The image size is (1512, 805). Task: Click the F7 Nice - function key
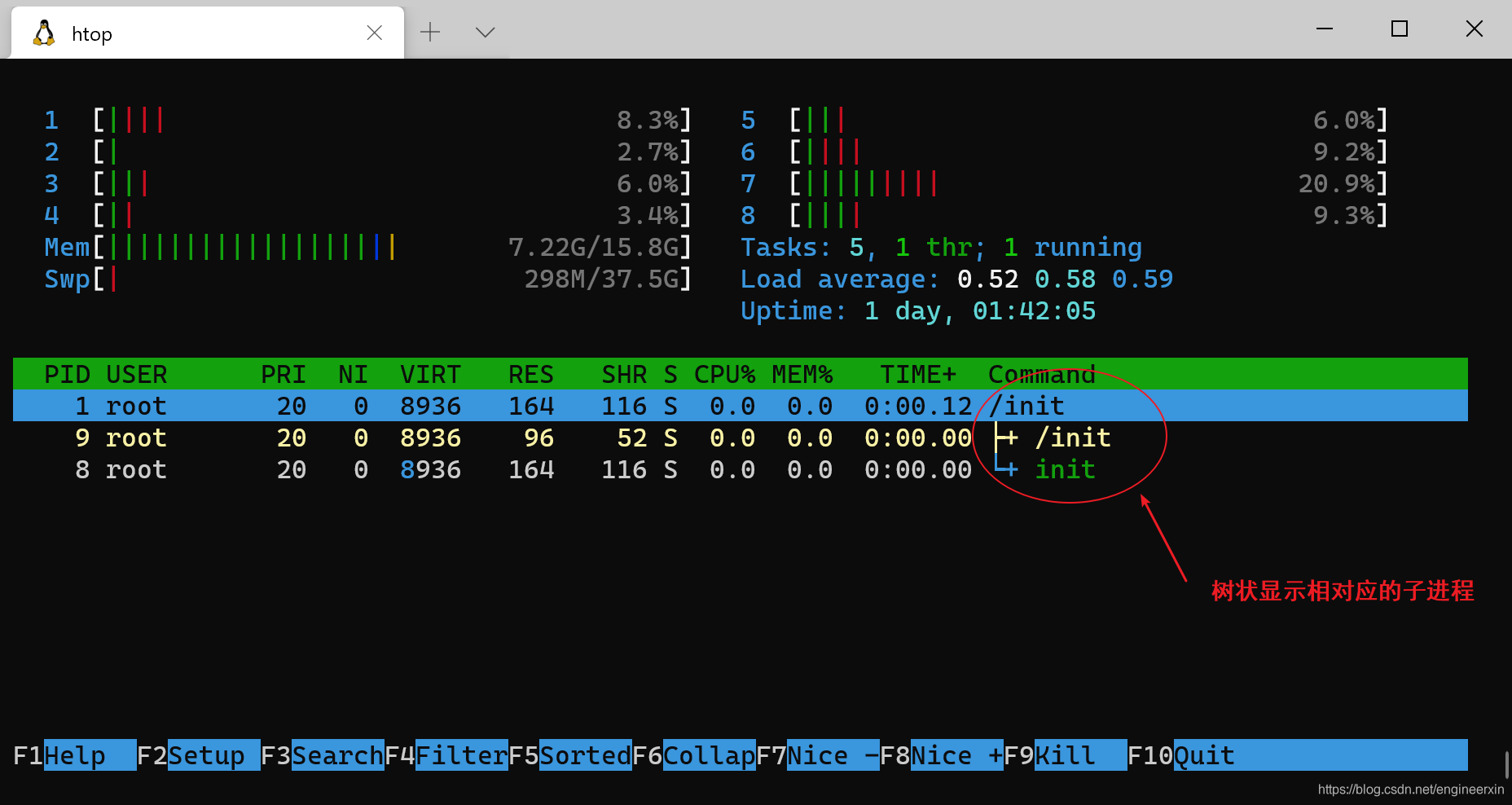(818, 755)
